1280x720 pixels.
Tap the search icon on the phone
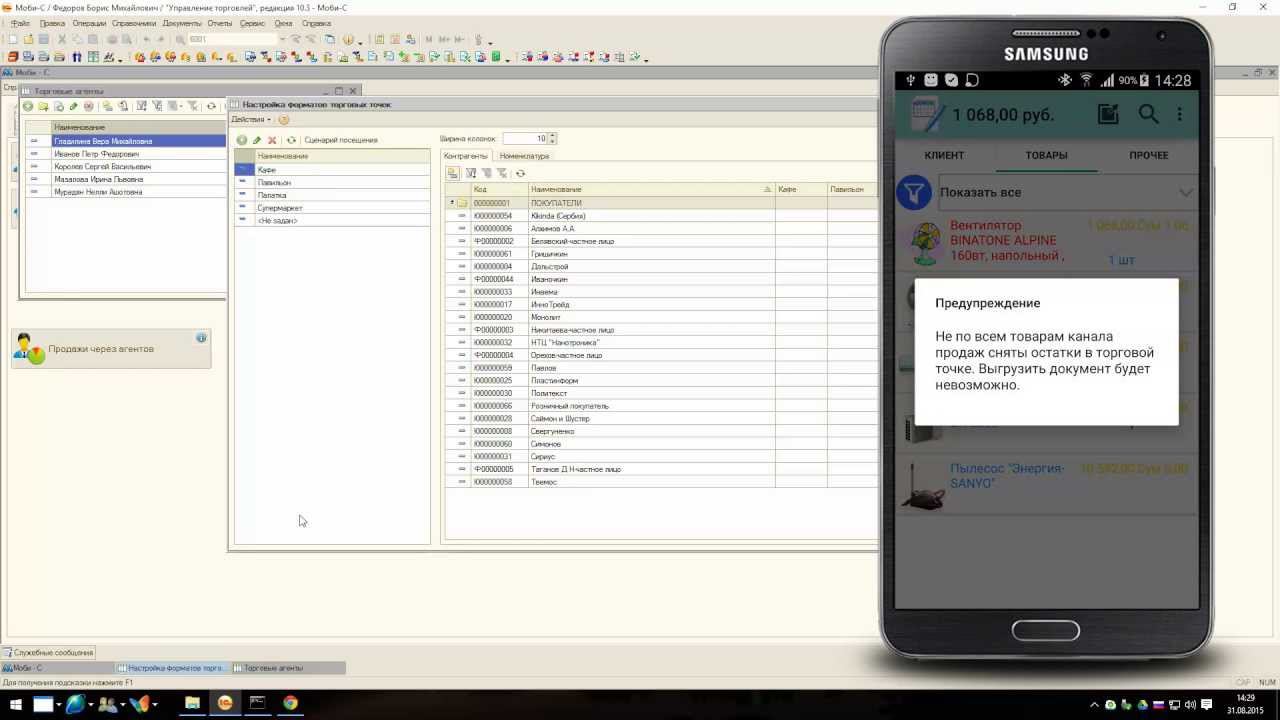[1148, 114]
